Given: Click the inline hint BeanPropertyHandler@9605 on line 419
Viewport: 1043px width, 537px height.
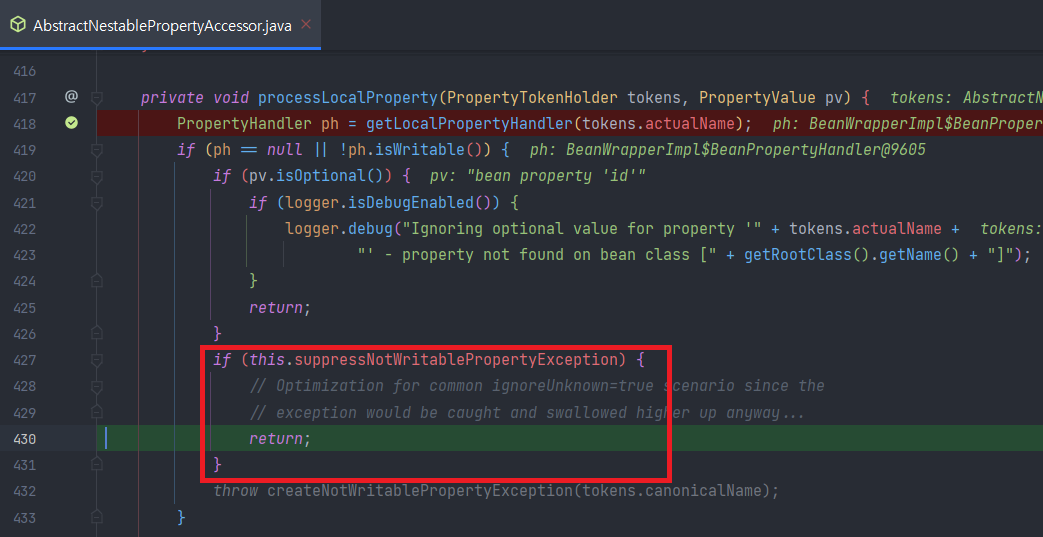Looking at the screenshot, I should tap(728, 150).
